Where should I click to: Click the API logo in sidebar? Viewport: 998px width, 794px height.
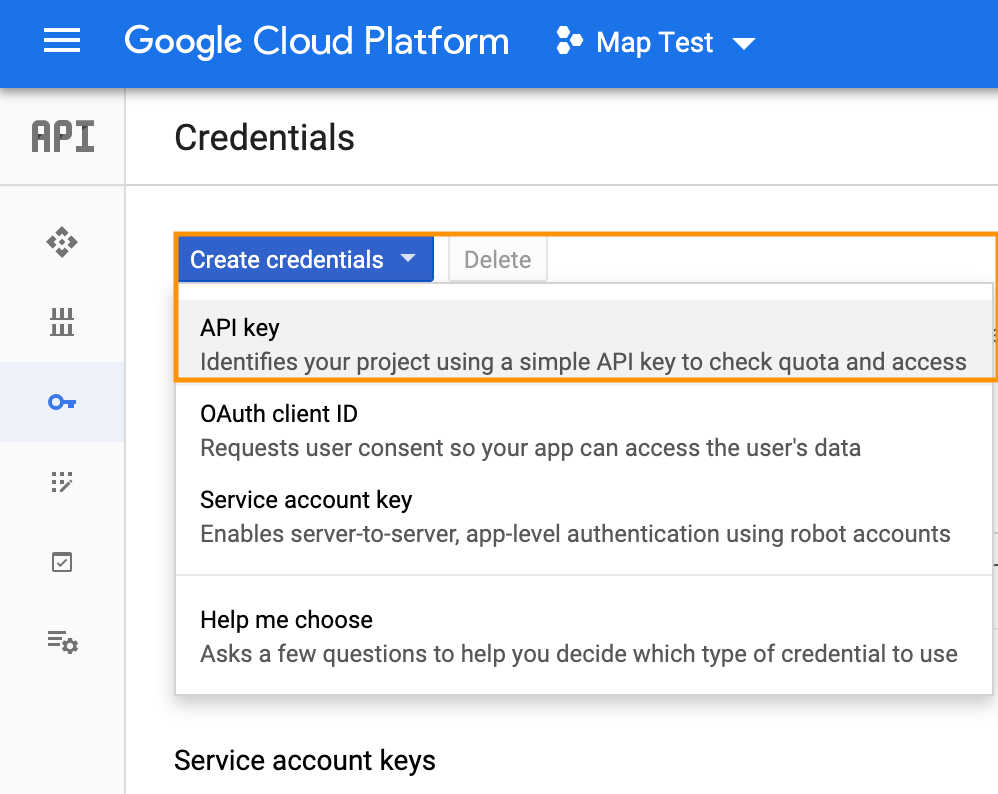pos(62,136)
